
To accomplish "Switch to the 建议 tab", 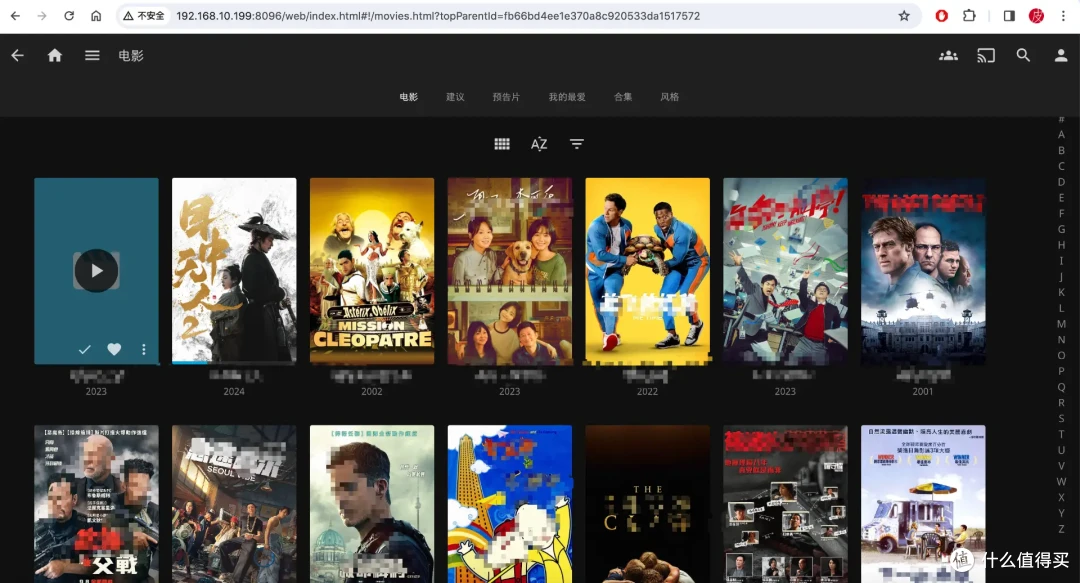I will pos(455,97).
